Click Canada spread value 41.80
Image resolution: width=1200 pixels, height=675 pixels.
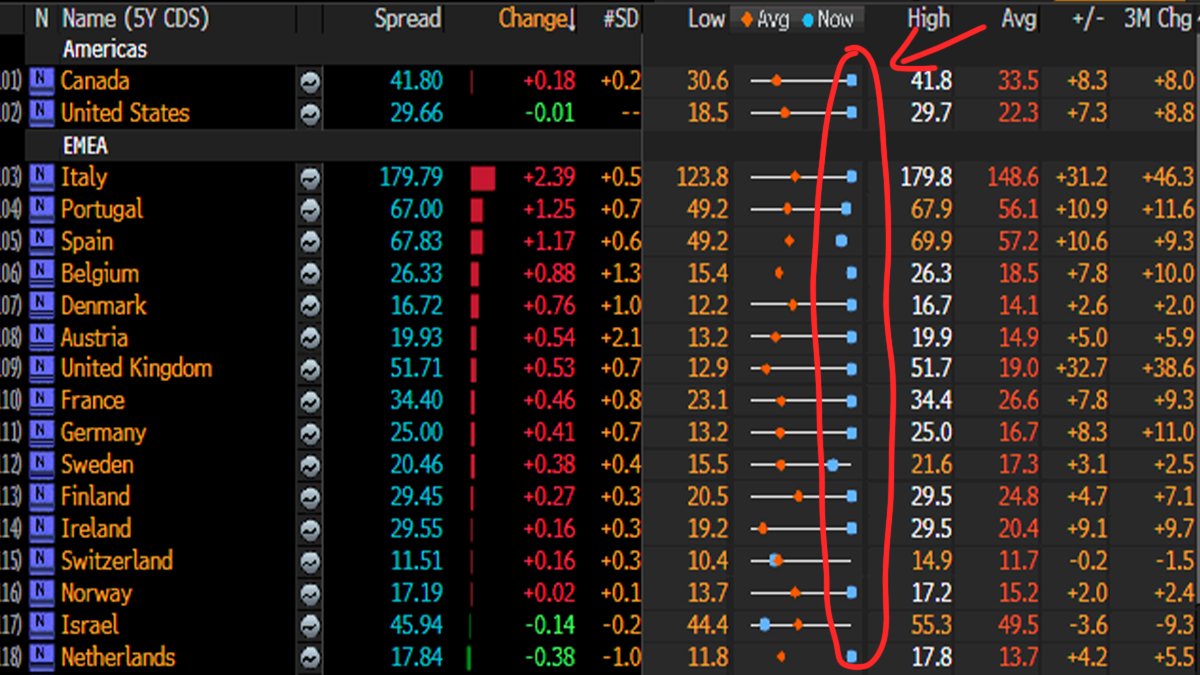416,81
